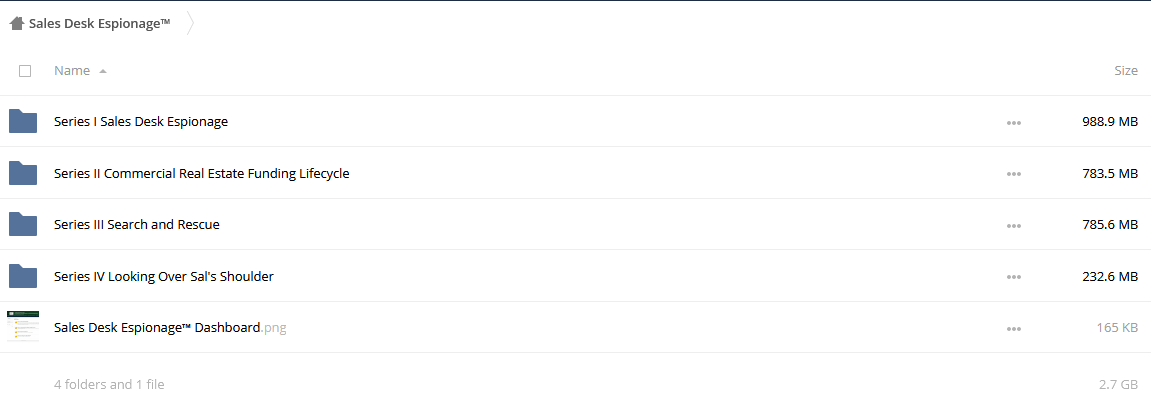Click the Sales Desk Espionage™ breadcrumb label
The height and width of the screenshot is (404, 1151).
pyautogui.click(x=100, y=24)
